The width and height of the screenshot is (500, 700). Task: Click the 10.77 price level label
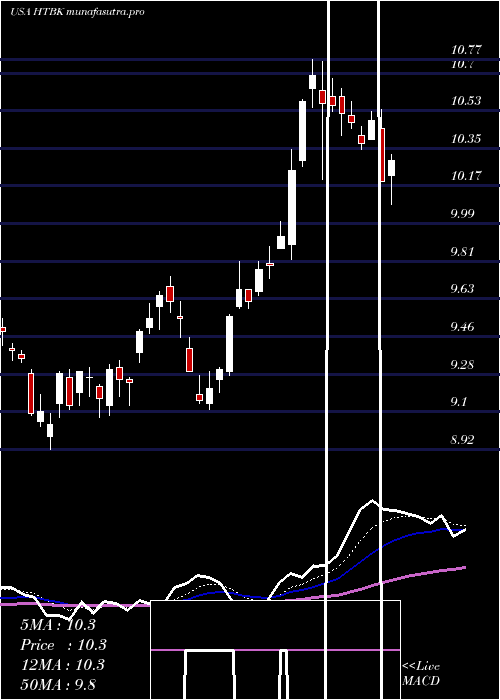click(x=466, y=50)
